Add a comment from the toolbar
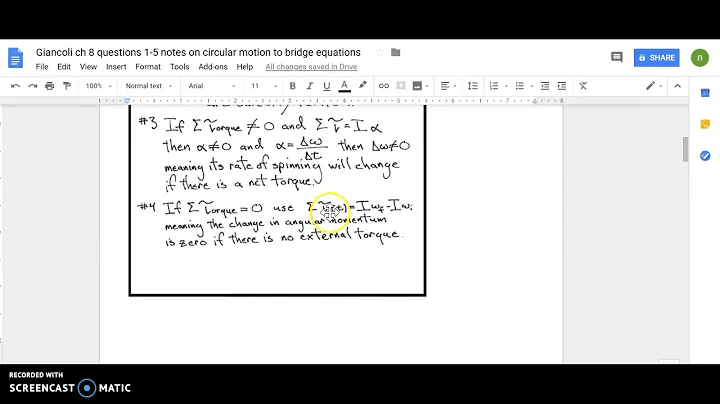Screen dimensions: 720x404 coord(400,86)
